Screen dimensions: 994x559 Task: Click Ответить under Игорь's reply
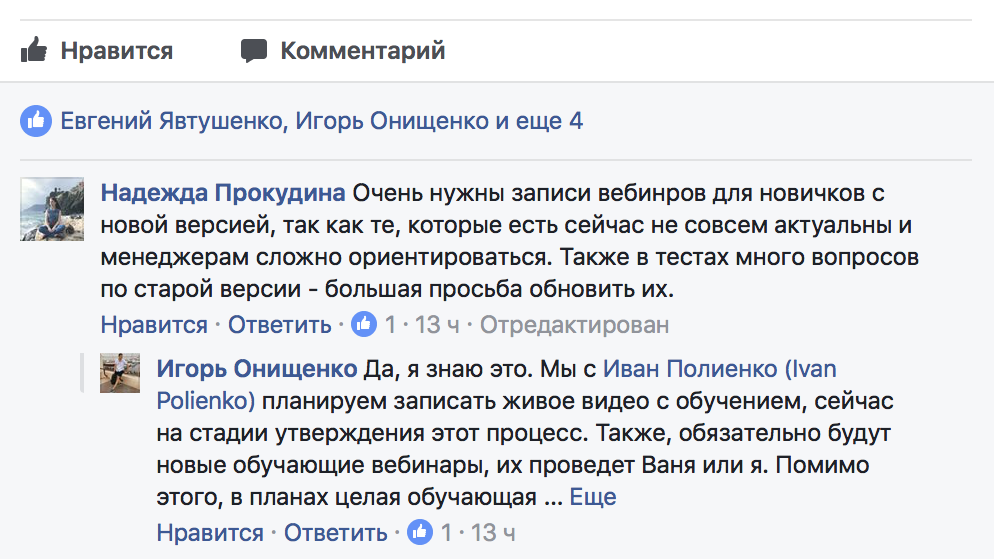(x=335, y=532)
